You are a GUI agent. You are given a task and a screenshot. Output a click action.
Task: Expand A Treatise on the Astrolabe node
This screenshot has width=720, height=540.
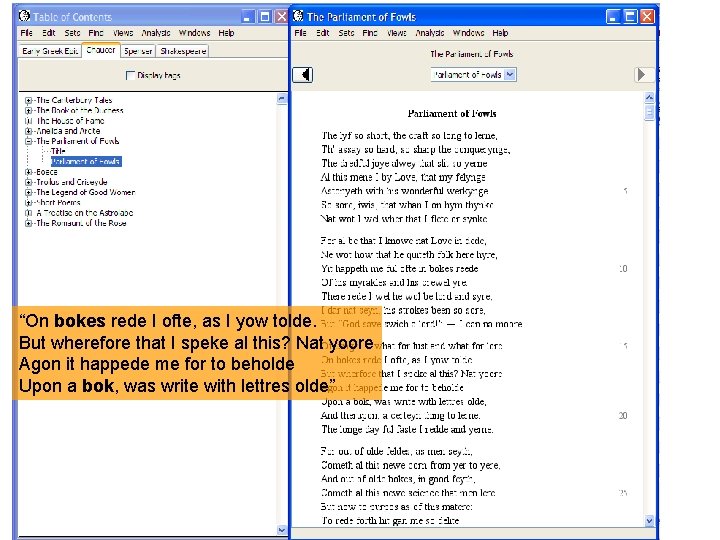(28, 213)
